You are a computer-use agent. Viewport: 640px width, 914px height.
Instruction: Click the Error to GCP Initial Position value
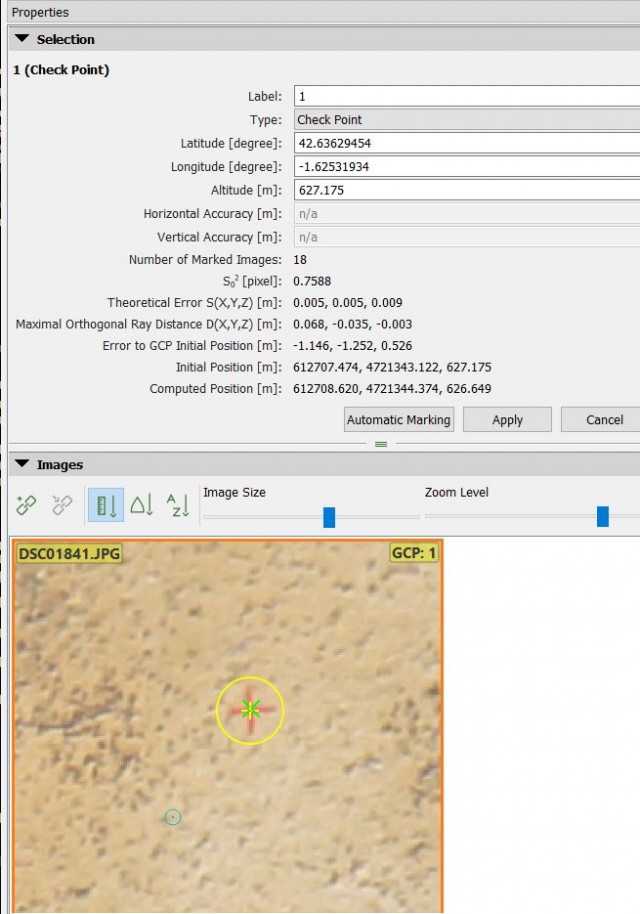coord(353,346)
